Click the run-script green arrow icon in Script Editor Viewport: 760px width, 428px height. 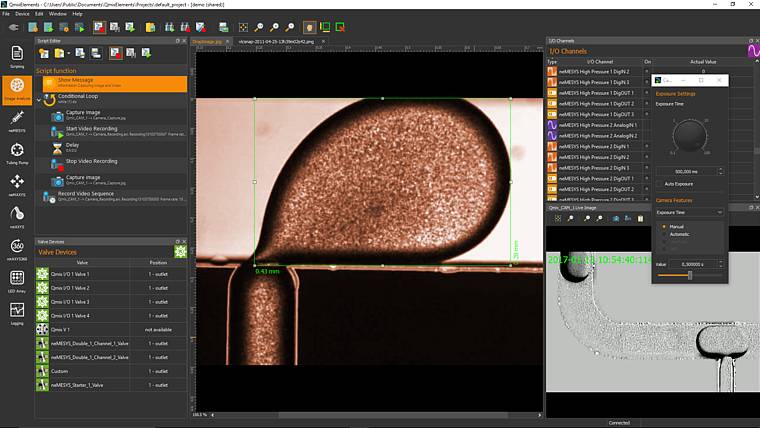pos(146,53)
